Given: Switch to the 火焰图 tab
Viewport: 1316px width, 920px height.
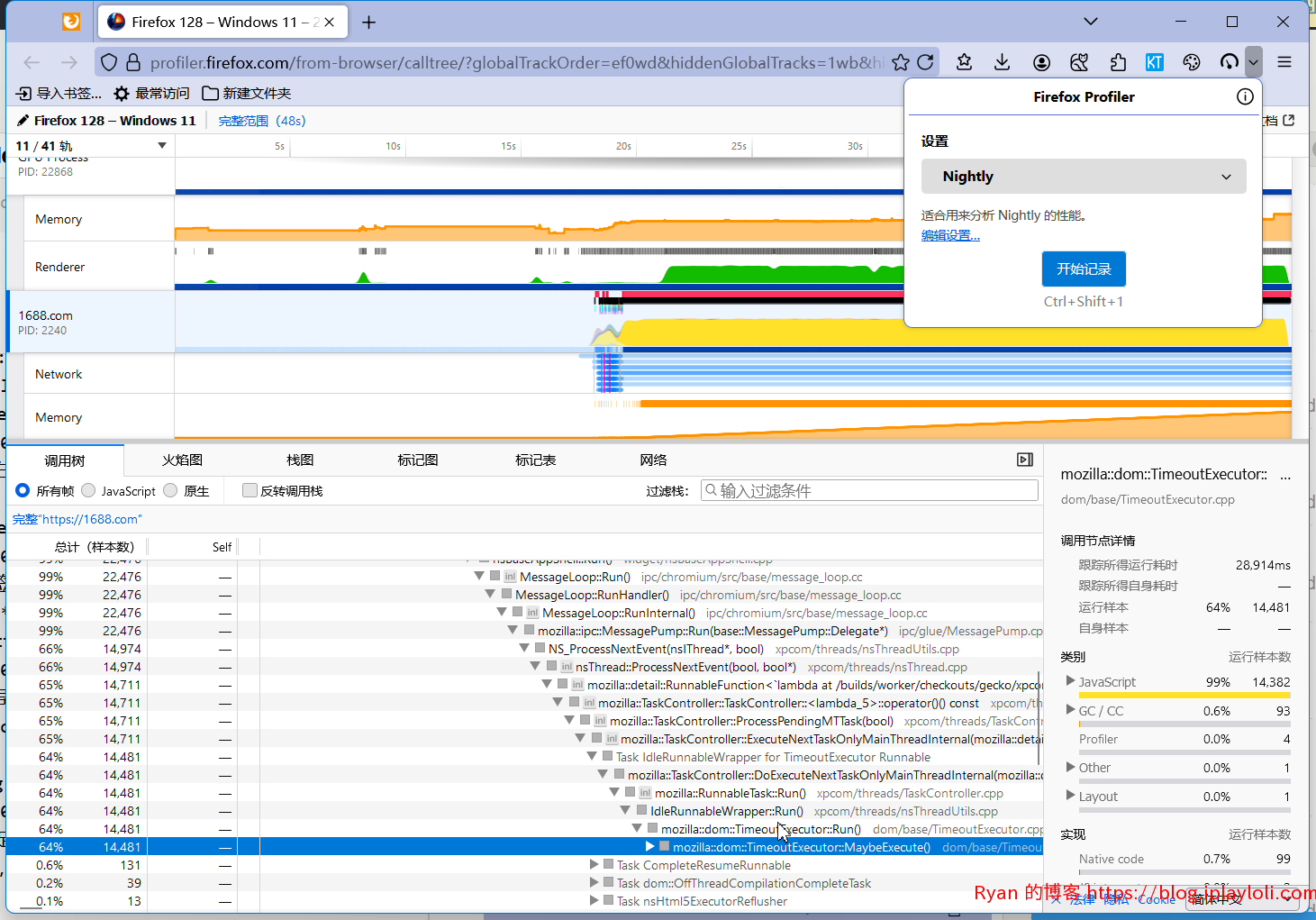Looking at the screenshot, I should tap(182, 460).
